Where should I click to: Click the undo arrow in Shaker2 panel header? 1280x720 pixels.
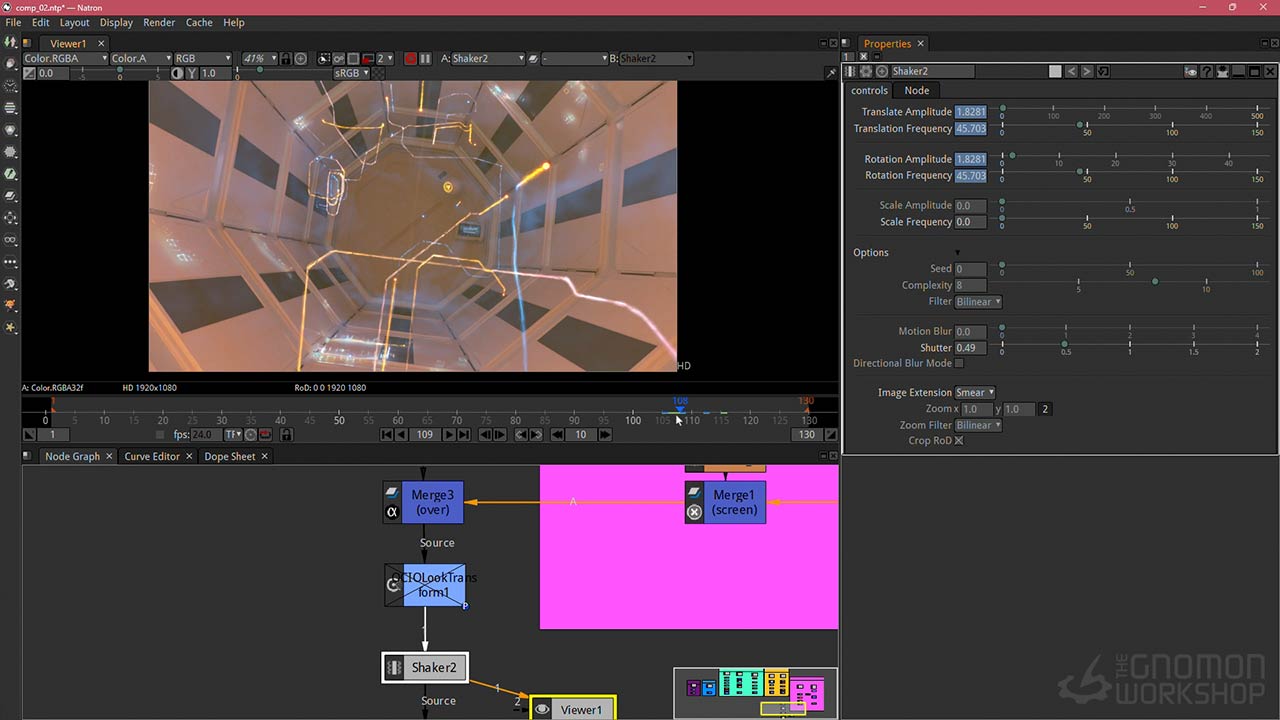click(x=1071, y=72)
